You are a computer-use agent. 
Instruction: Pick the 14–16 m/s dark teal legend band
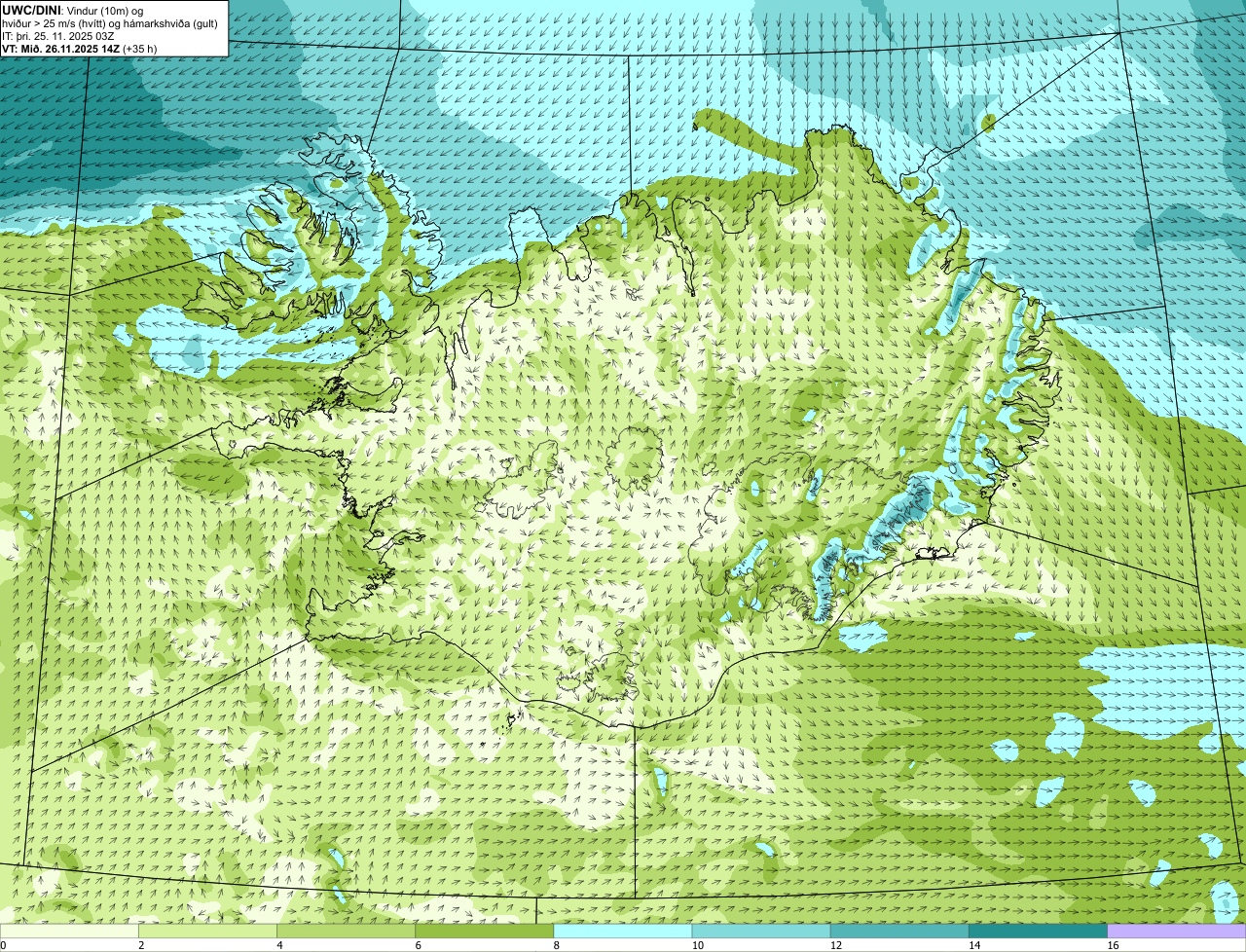tap(1038, 932)
